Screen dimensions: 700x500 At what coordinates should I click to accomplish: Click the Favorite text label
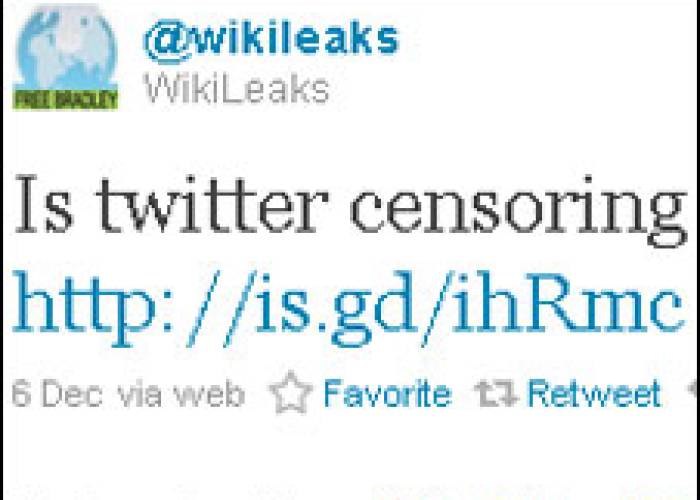pyautogui.click(x=387, y=394)
